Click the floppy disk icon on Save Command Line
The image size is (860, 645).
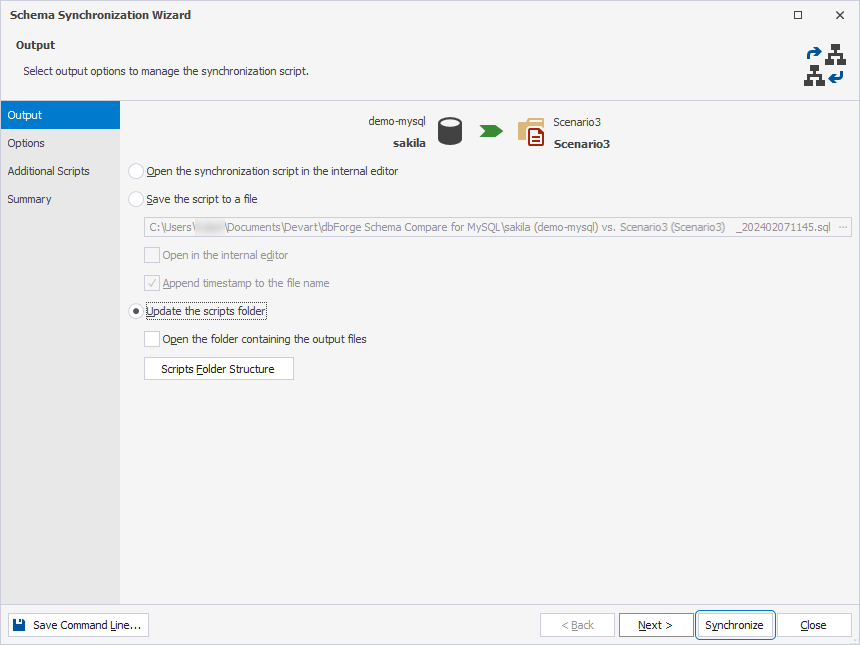pos(19,625)
